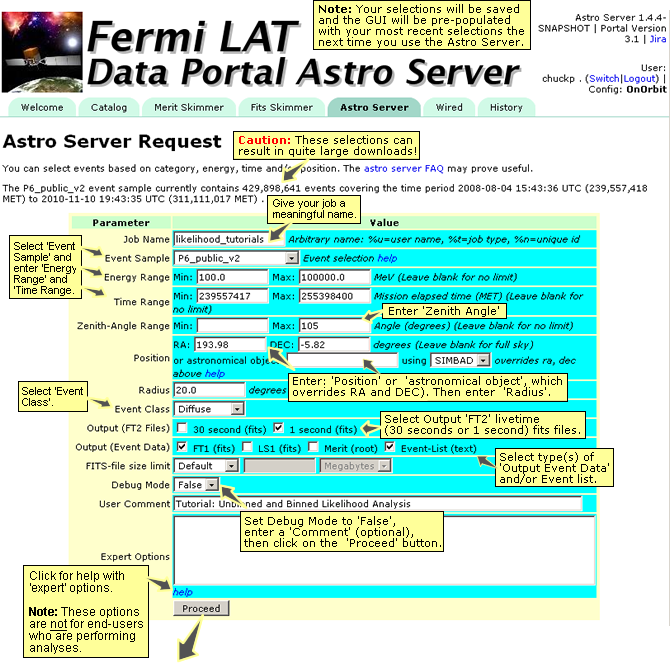Viewport: 670px width, 663px height.
Task: Open the Welcome tab
Action: click(x=42, y=107)
